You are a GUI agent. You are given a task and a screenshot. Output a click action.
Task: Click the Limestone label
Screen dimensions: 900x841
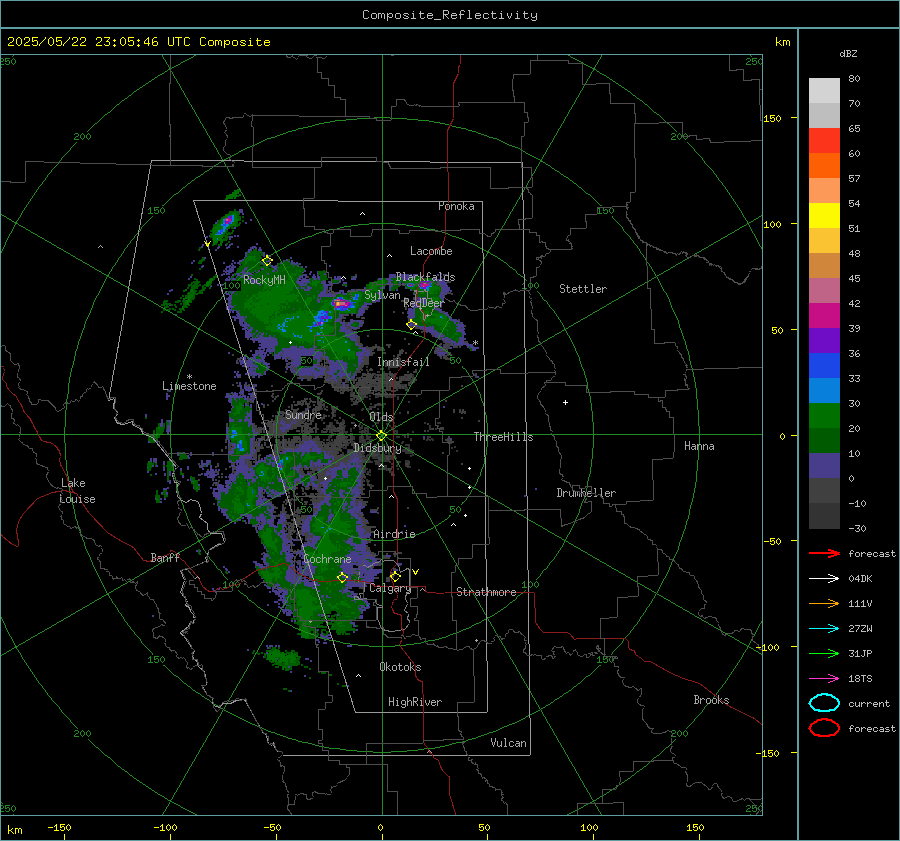[189, 386]
